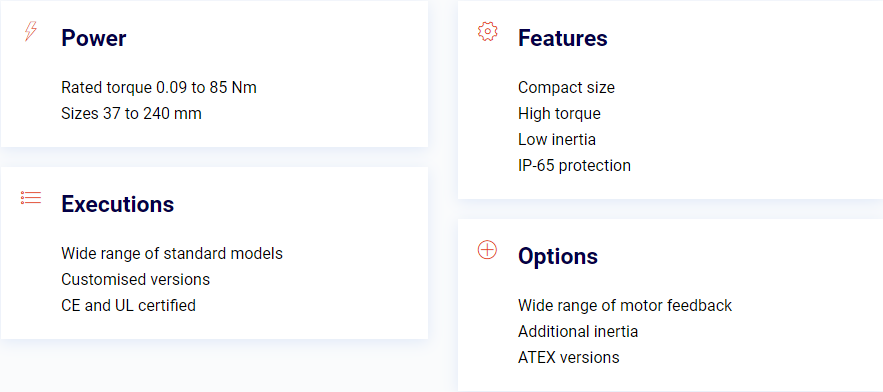Click the IP-65 protection line

click(574, 166)
